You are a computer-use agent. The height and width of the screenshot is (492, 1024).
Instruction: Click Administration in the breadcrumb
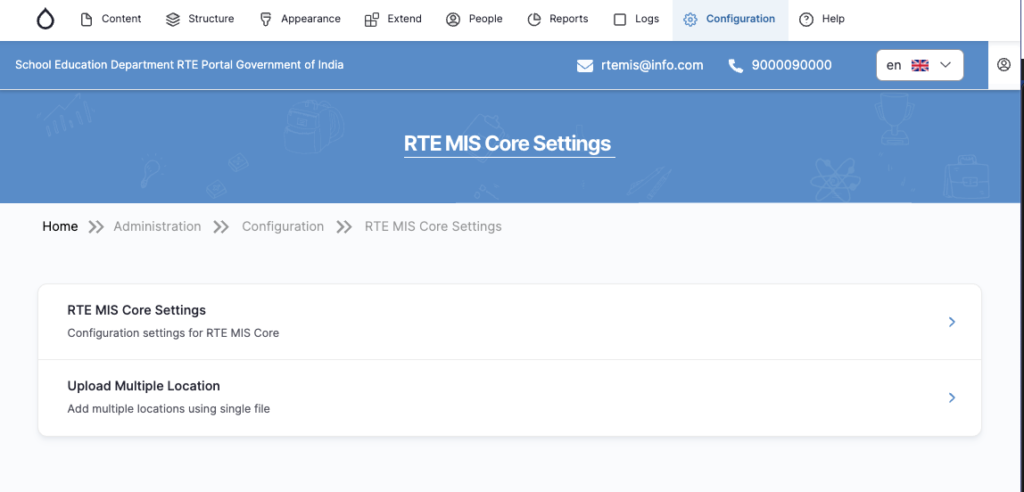157,227
